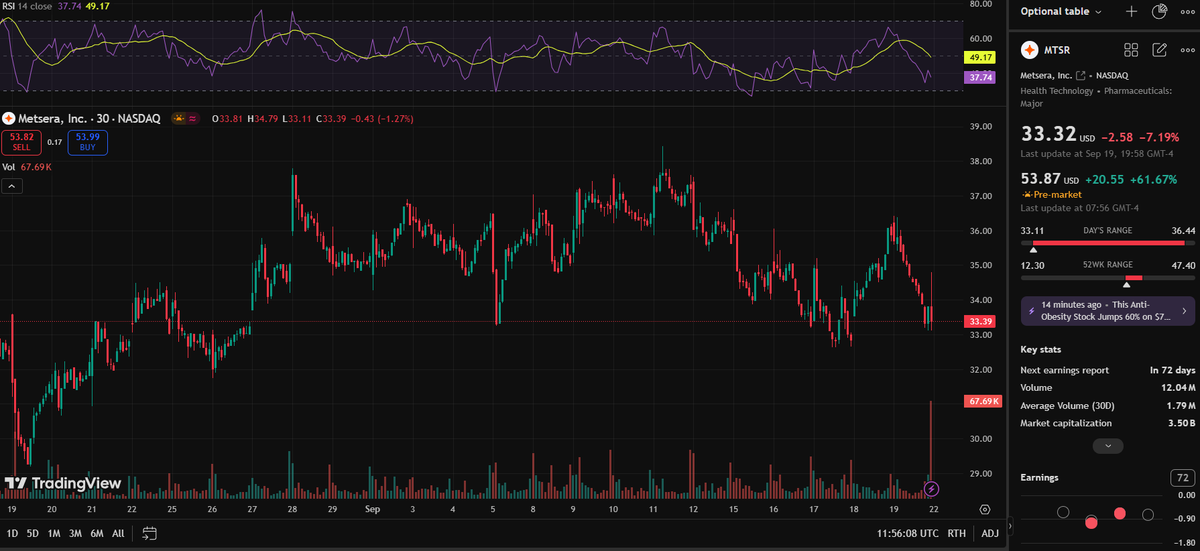The image size is (1200, 551).
Task: Click the RSI 14 close indicator legend
Action: pos(28,6)
